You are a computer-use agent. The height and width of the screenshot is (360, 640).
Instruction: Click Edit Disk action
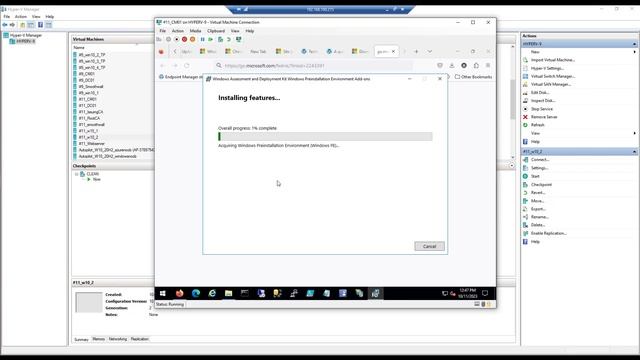540,93
